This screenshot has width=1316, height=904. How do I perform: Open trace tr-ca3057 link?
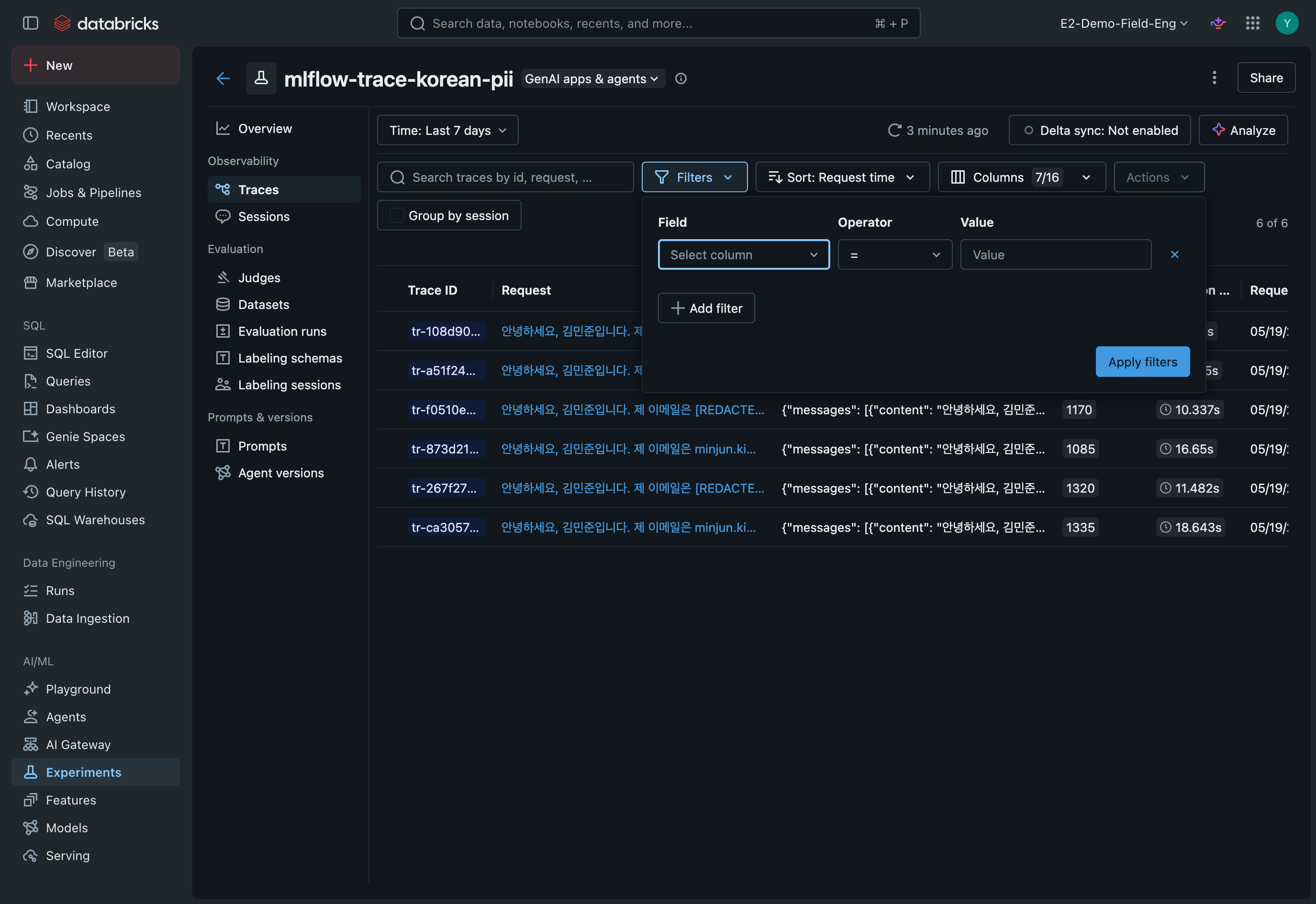446,527
